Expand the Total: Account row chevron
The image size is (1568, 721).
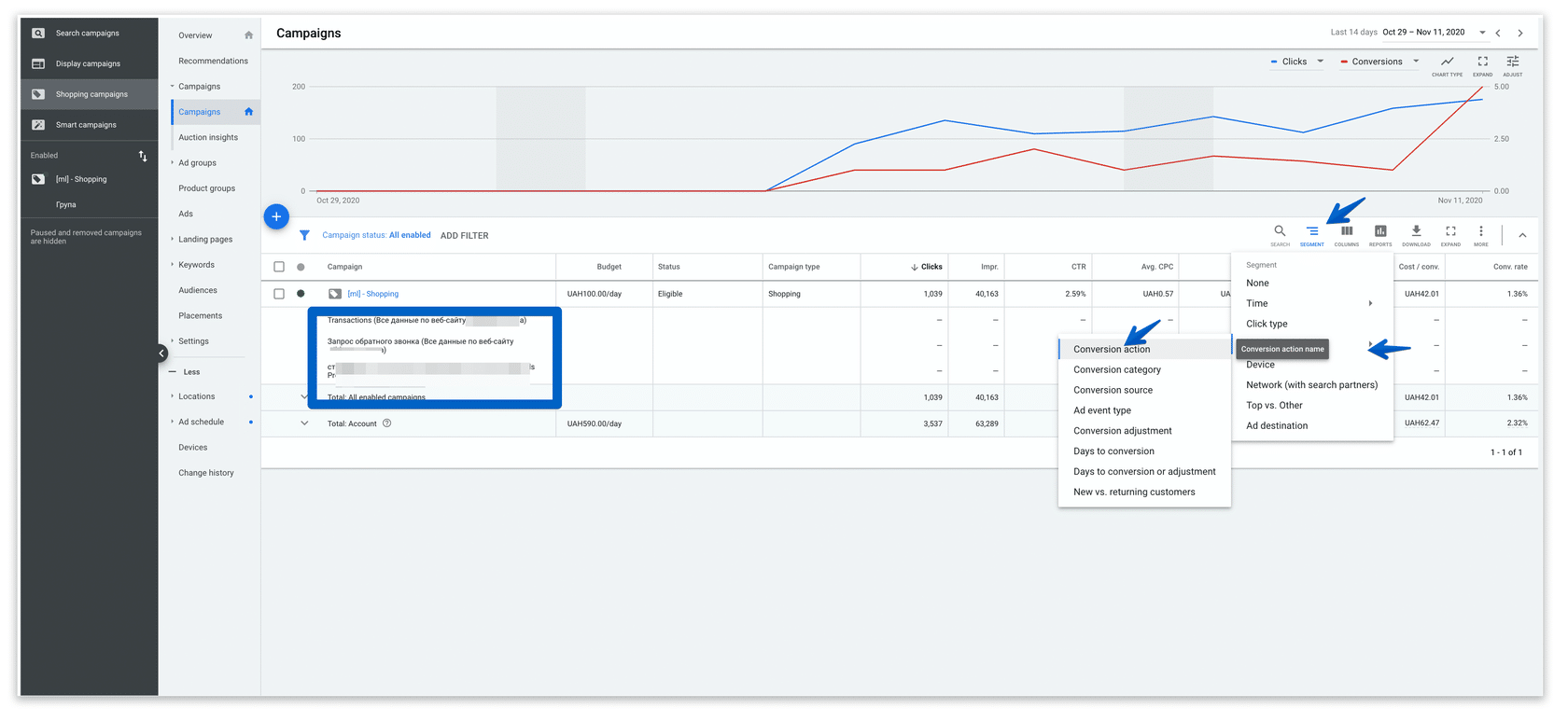(304, 423)
